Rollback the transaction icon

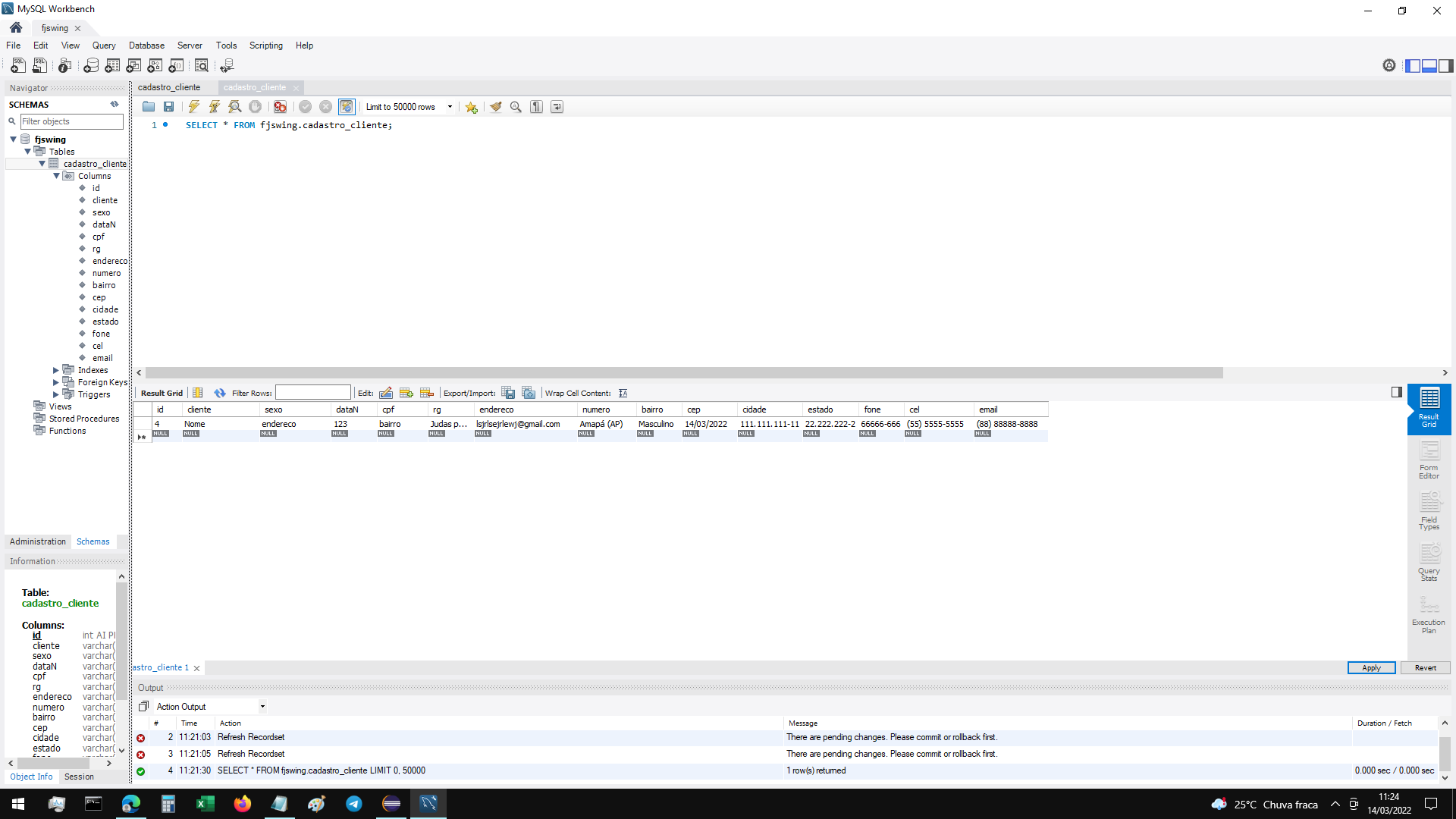click(326, 107)
